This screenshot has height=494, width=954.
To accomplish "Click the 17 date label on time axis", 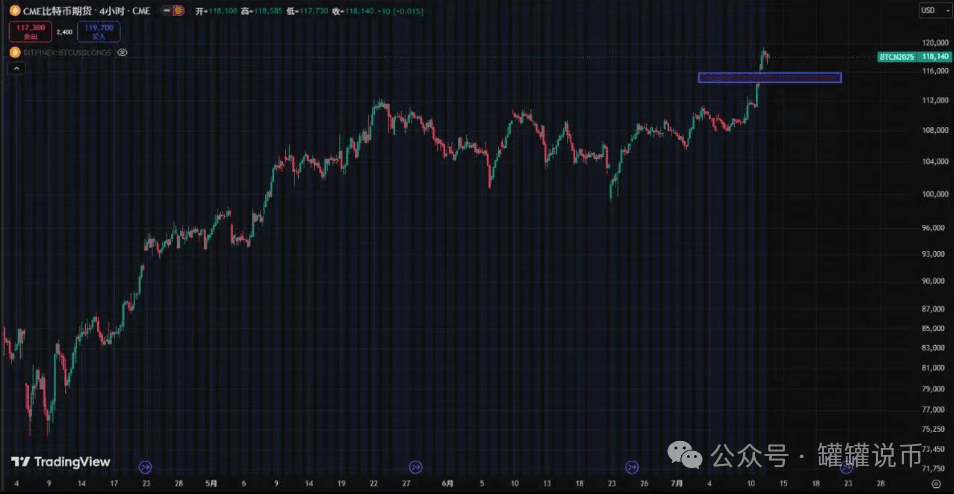I will [x=114, y=484].
